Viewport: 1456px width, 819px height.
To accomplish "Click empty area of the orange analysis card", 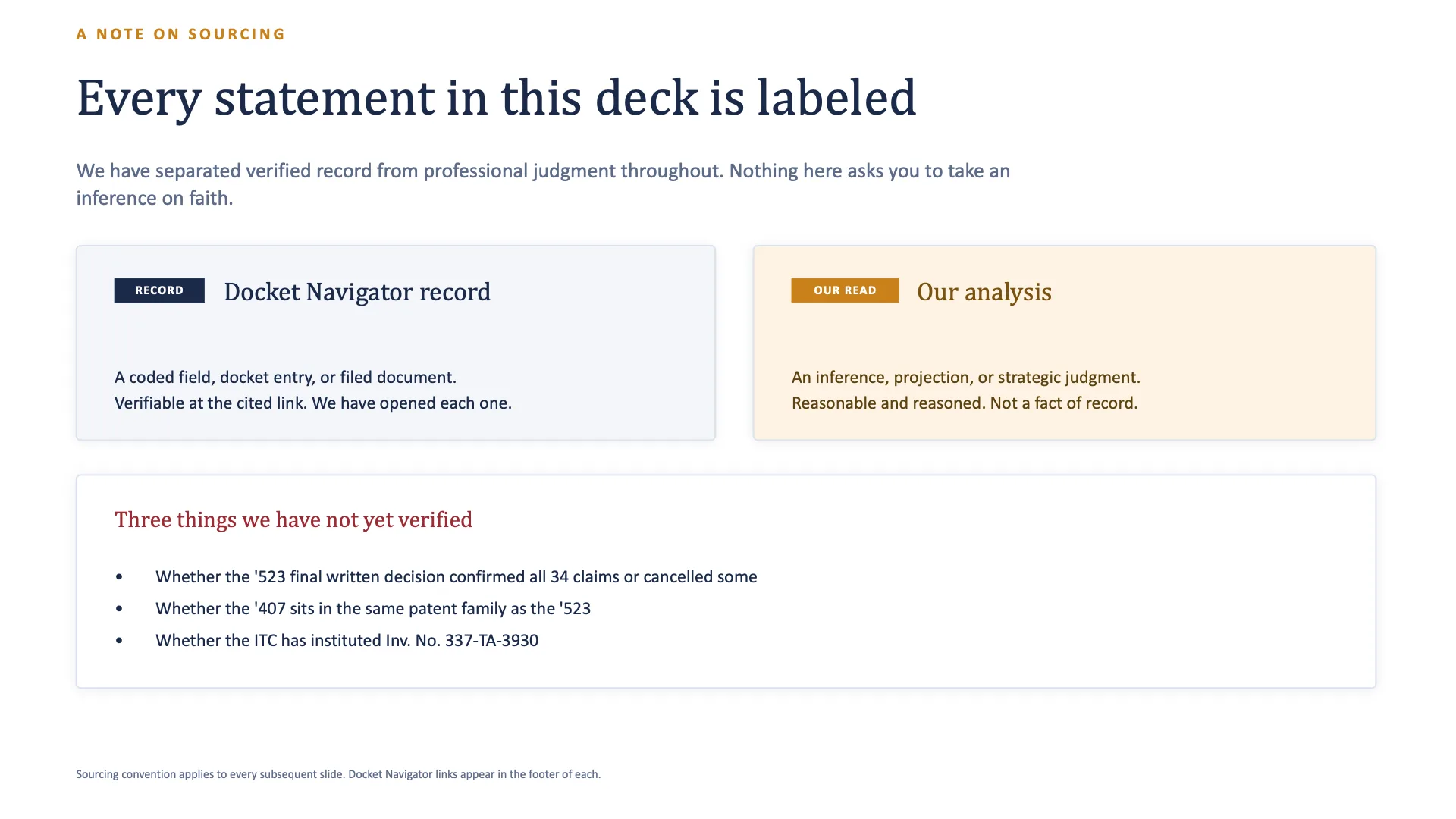I will pos(1251,334).
